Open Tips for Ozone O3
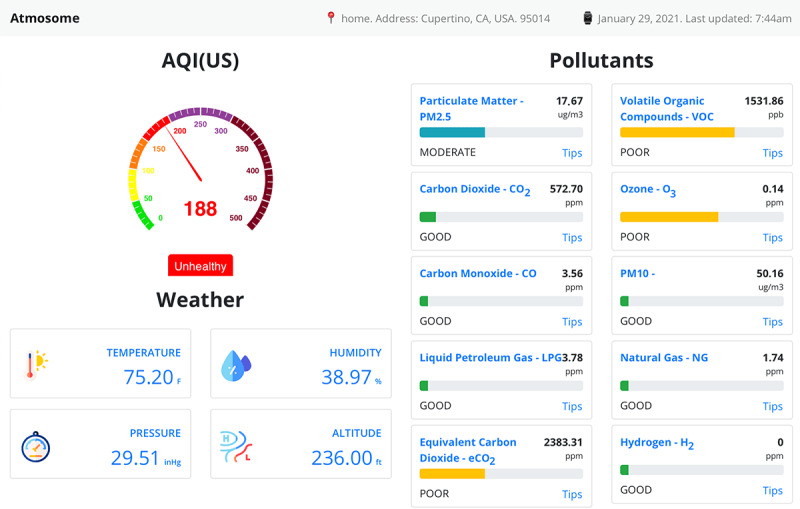The image size is (800, 509). [x=772, y=238]
